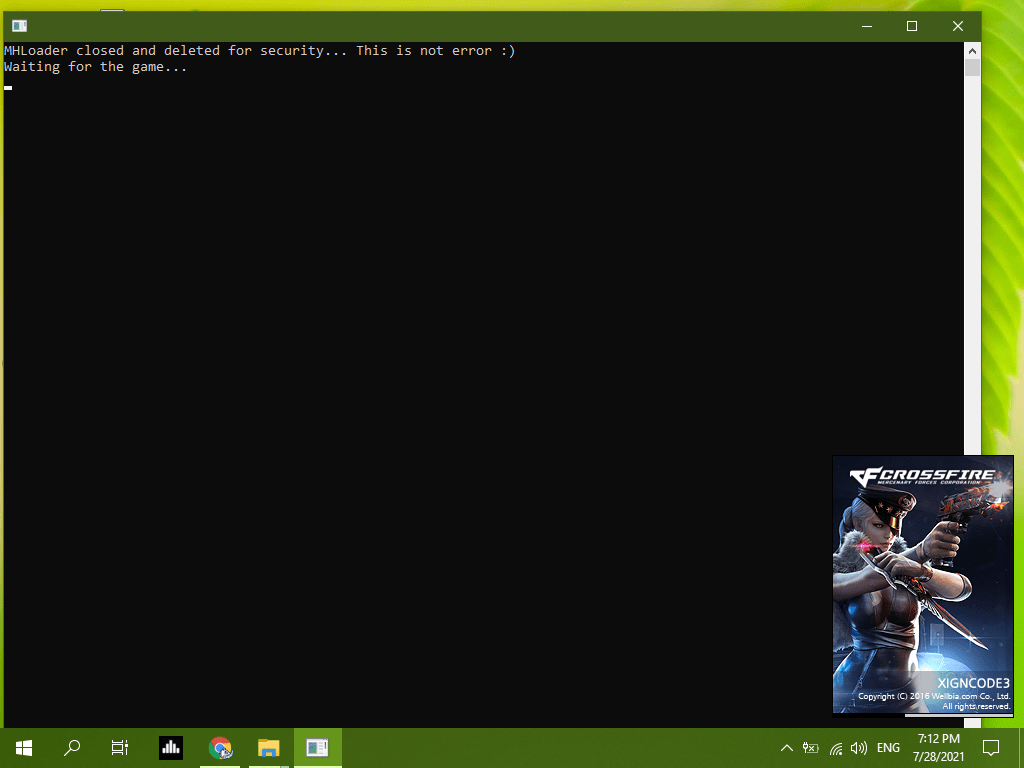Maximize the console window
Viewport: 1024px width, 768px height.
pyautogui.click(x=912, y=26)
